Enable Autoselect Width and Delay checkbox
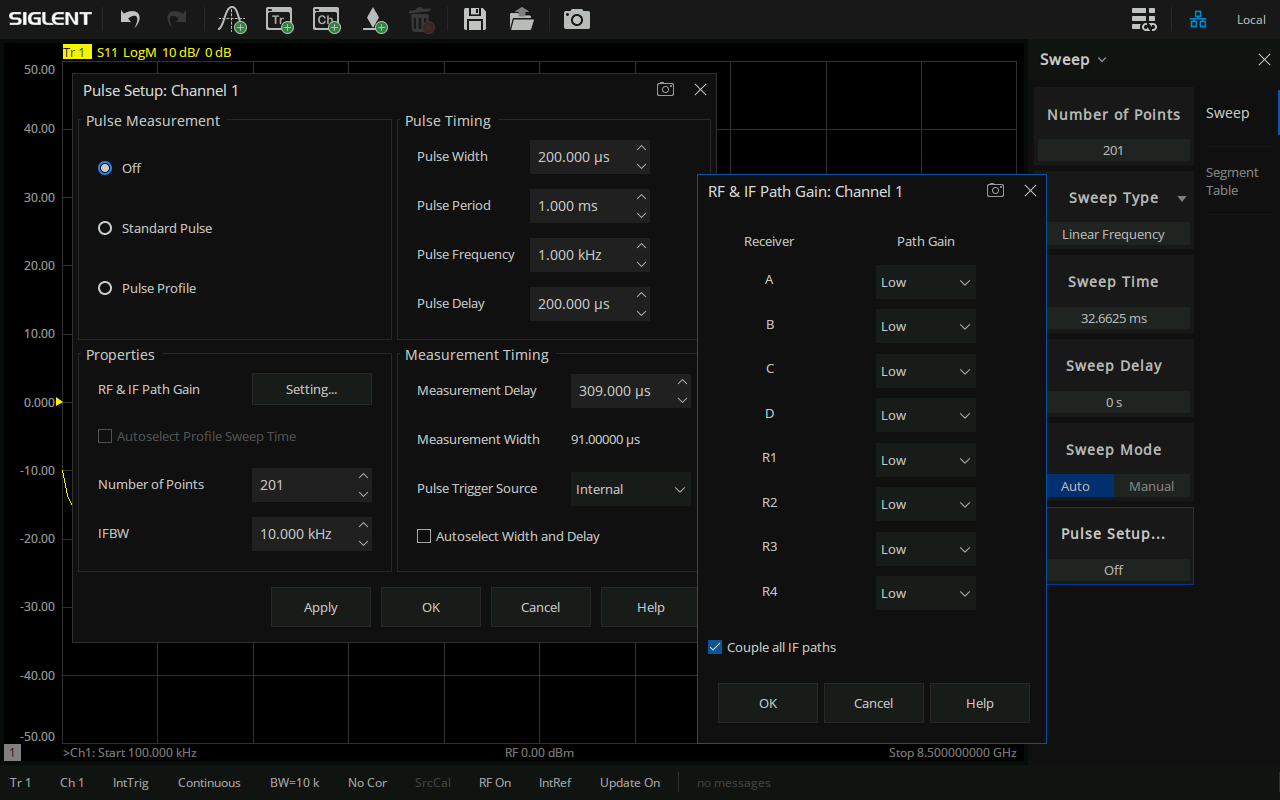The image size is (1280, 800). (424, 536)
